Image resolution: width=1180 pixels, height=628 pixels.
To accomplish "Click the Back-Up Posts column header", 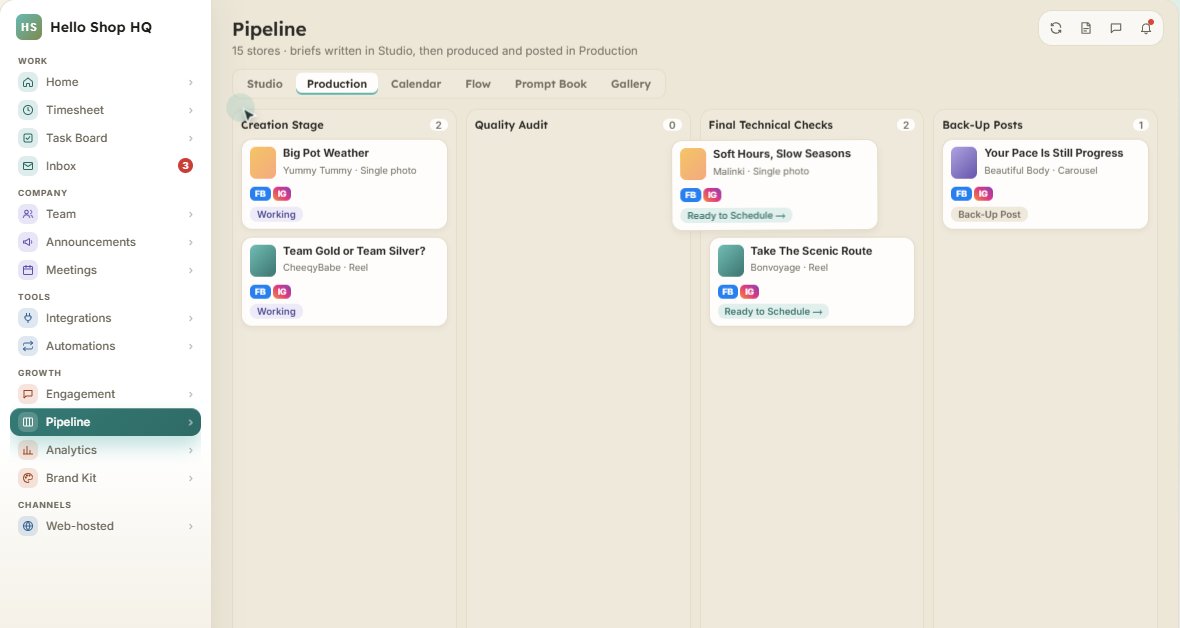I will 982,125.
